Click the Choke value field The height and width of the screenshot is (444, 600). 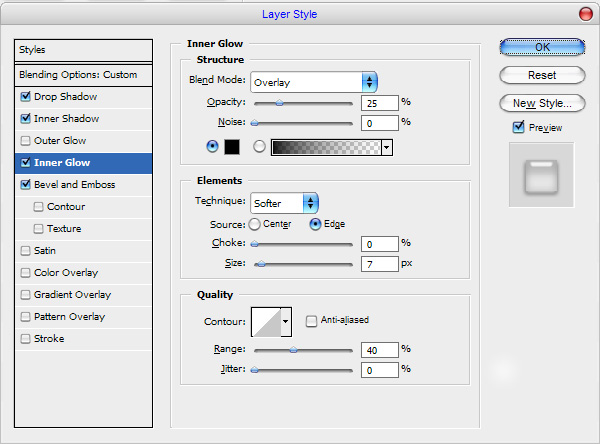coord(380,244)
